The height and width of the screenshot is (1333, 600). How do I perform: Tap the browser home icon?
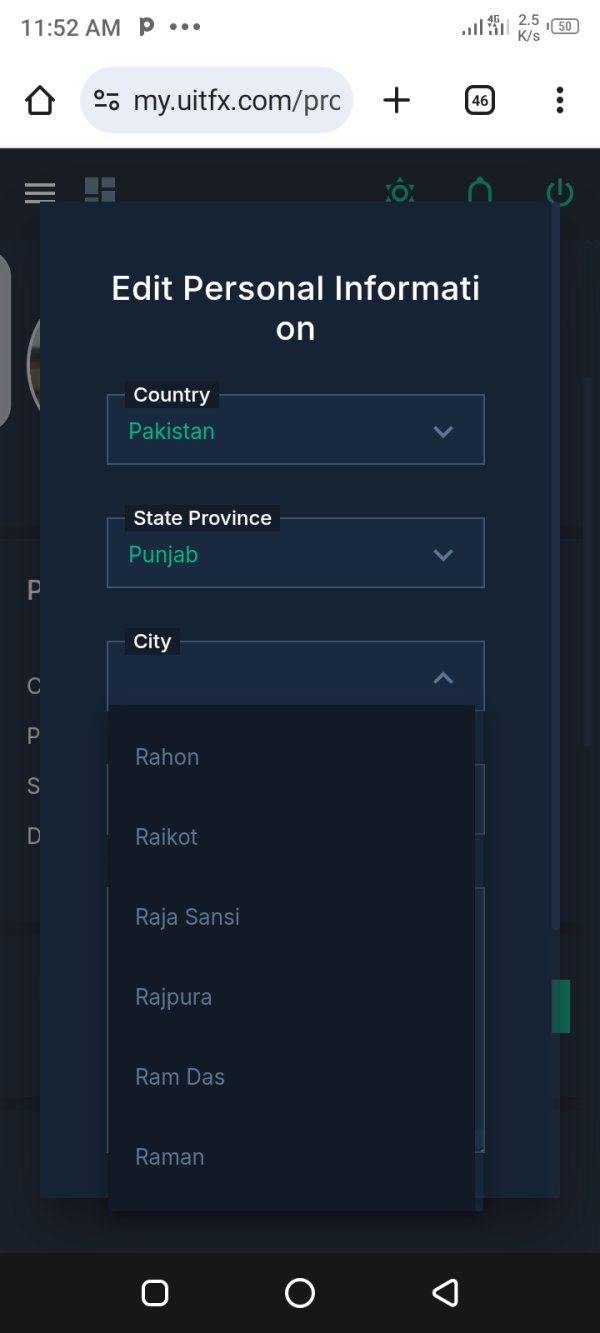point(40,100)
